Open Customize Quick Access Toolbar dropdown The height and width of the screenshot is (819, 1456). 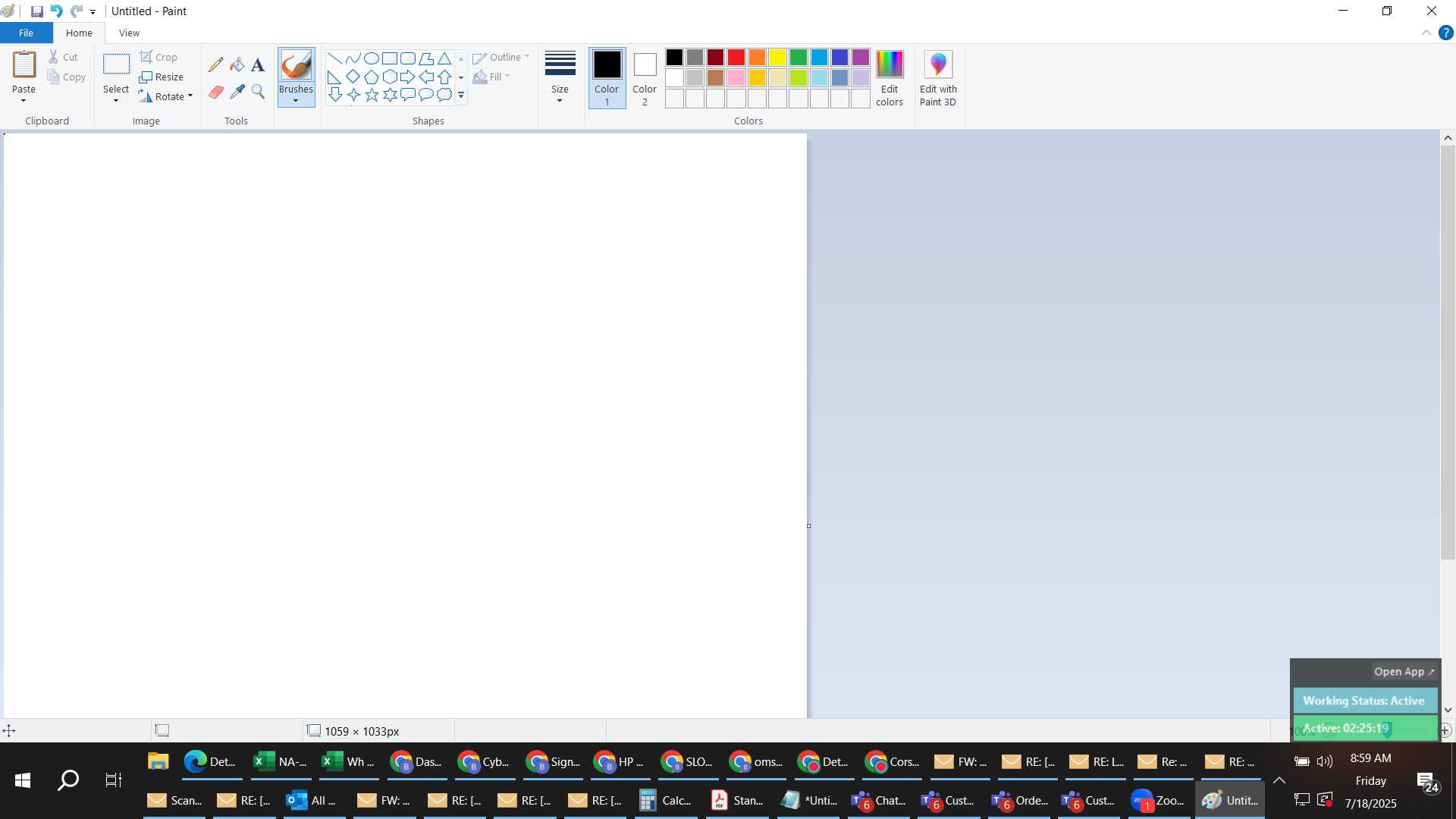coord(93,12)
